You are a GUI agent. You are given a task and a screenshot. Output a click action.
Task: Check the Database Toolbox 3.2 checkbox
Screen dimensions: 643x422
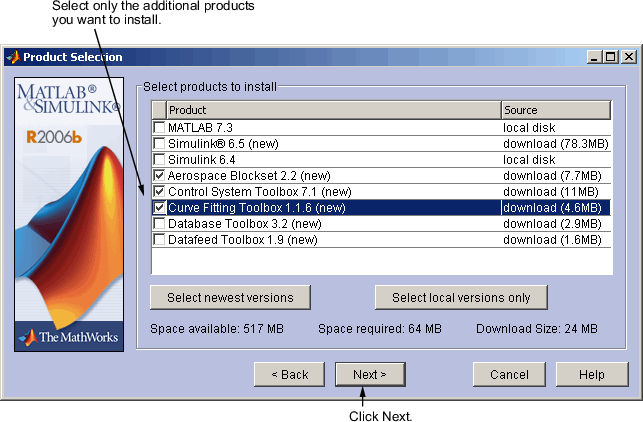159,224
